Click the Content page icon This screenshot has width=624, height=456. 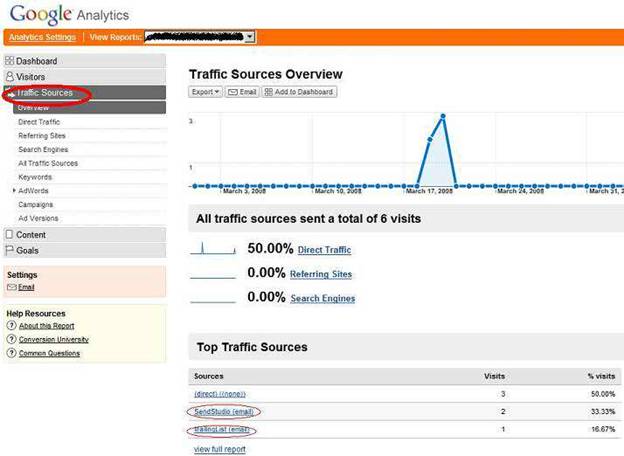[9, 234]
